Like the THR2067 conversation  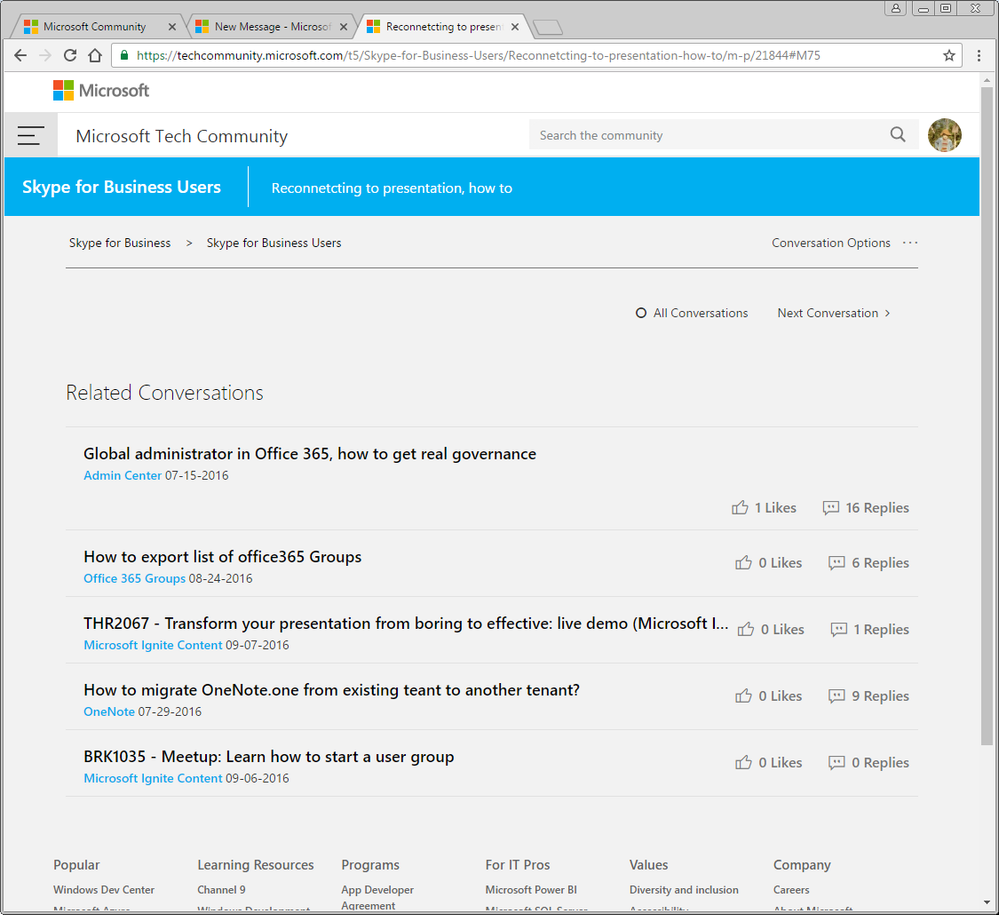pyautogui.click(x=745, y=630)
